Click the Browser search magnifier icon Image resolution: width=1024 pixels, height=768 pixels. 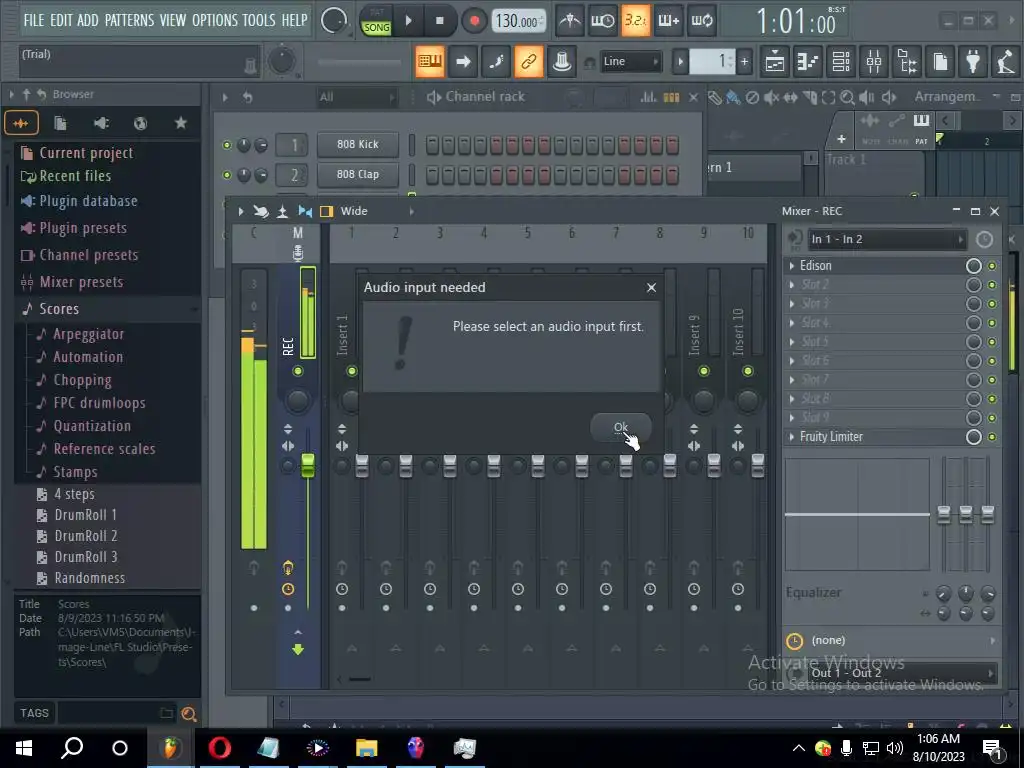[x=189, y=713]
